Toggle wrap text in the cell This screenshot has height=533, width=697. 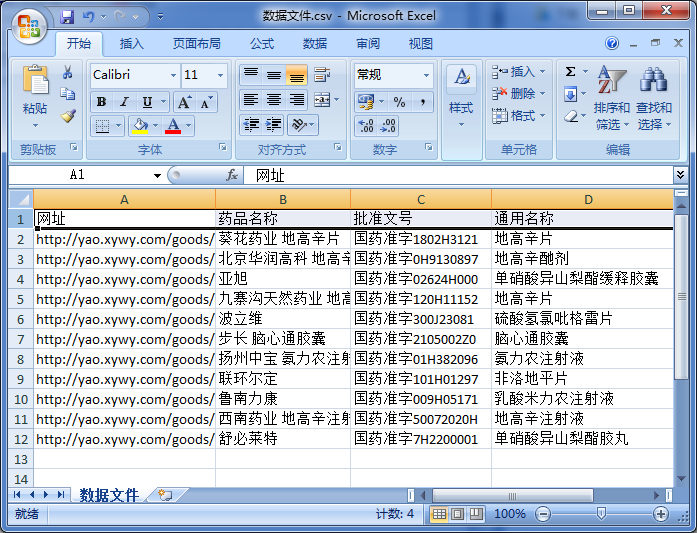322,75
